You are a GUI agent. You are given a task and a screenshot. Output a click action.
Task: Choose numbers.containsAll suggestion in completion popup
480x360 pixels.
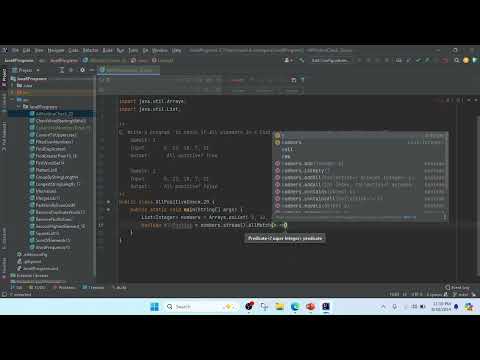pyautogui.click(x=360, y=199)
